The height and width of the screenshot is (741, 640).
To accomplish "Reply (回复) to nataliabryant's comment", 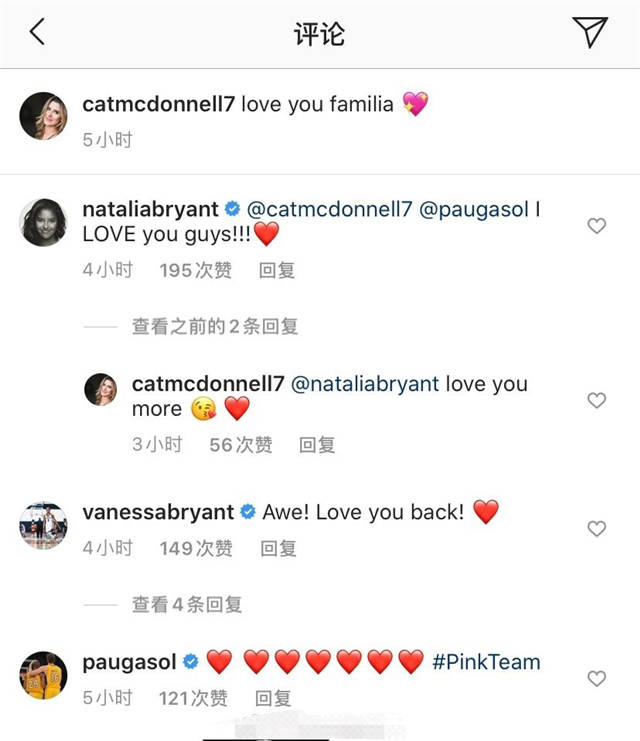I will (277, 270).
